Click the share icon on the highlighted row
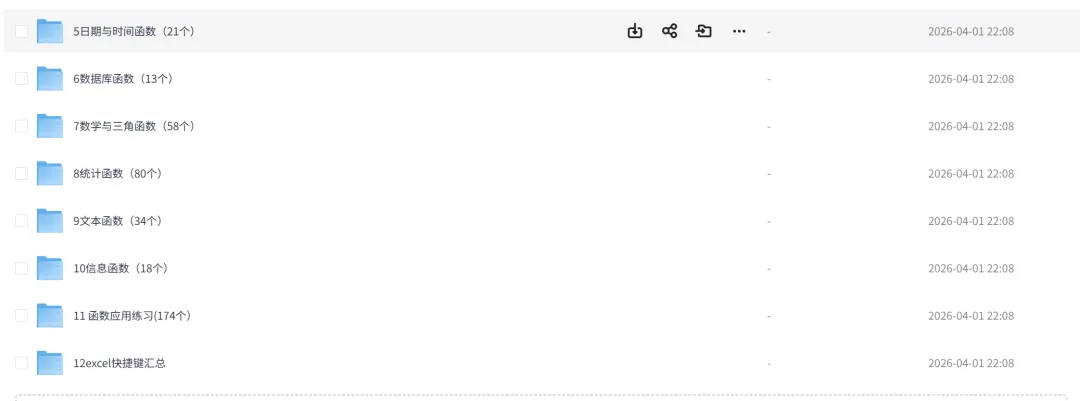This screenshot has height=401, width=1080. 669,31
